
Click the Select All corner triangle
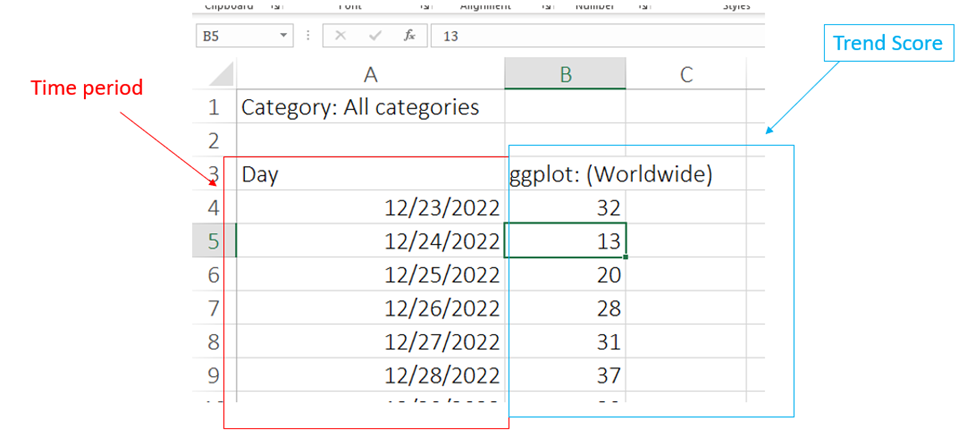point(221,74)
